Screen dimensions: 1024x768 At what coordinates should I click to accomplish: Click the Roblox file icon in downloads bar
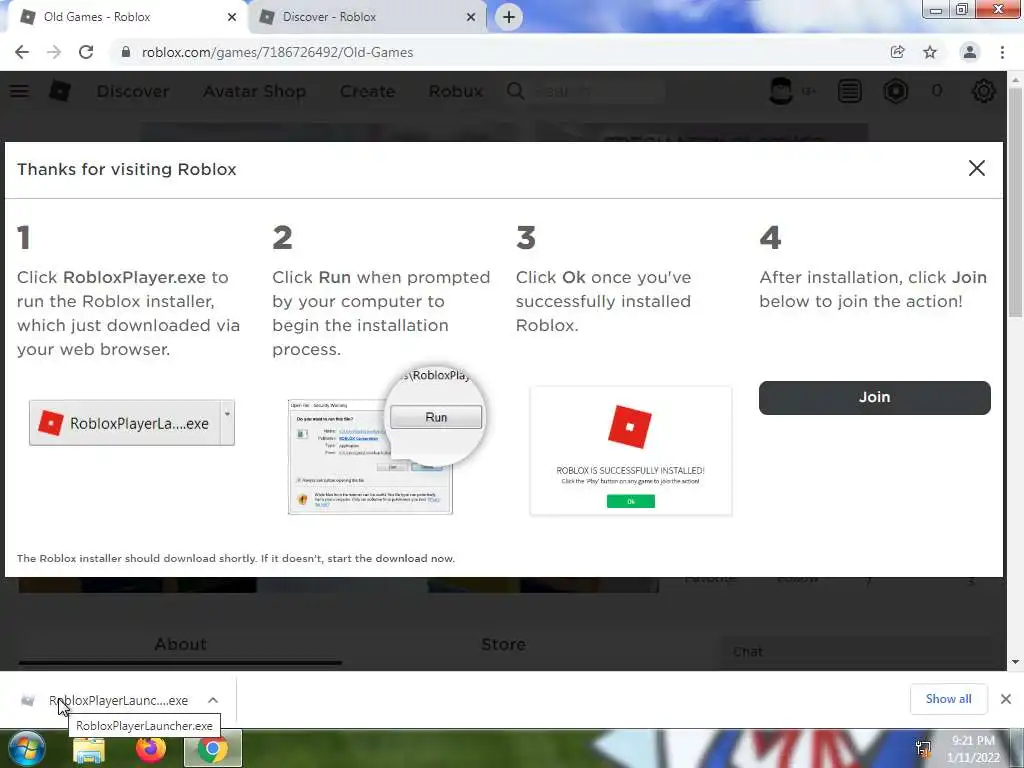(x=27, y=700)
